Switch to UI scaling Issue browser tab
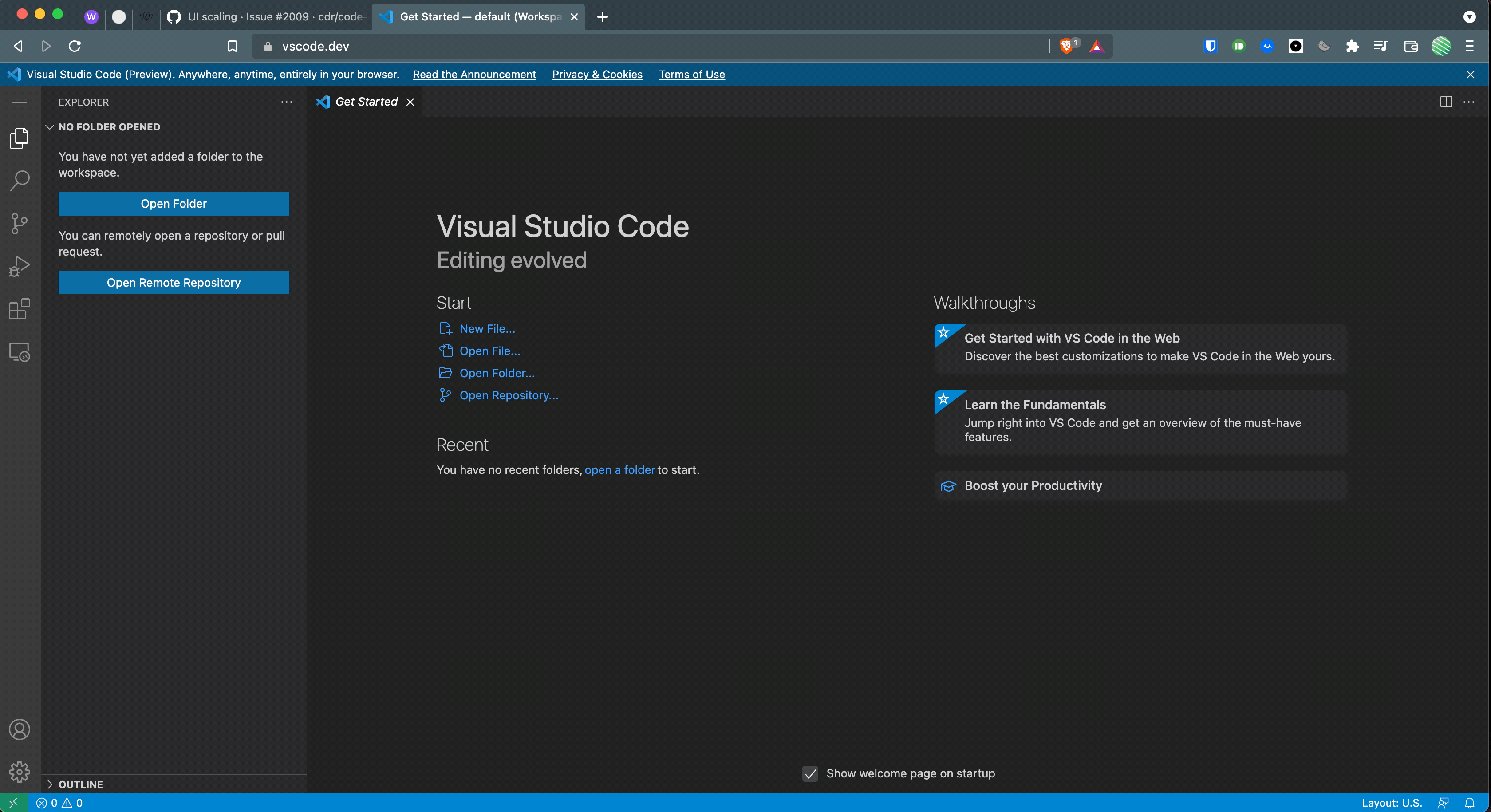This screenshot has height=812, width=1491. pos(266,17)
